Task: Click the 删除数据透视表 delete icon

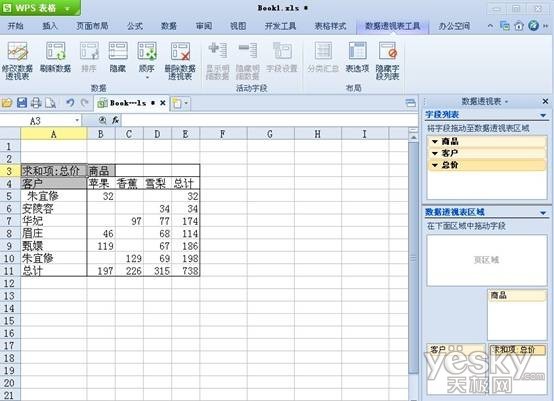Action: [181, 60]
